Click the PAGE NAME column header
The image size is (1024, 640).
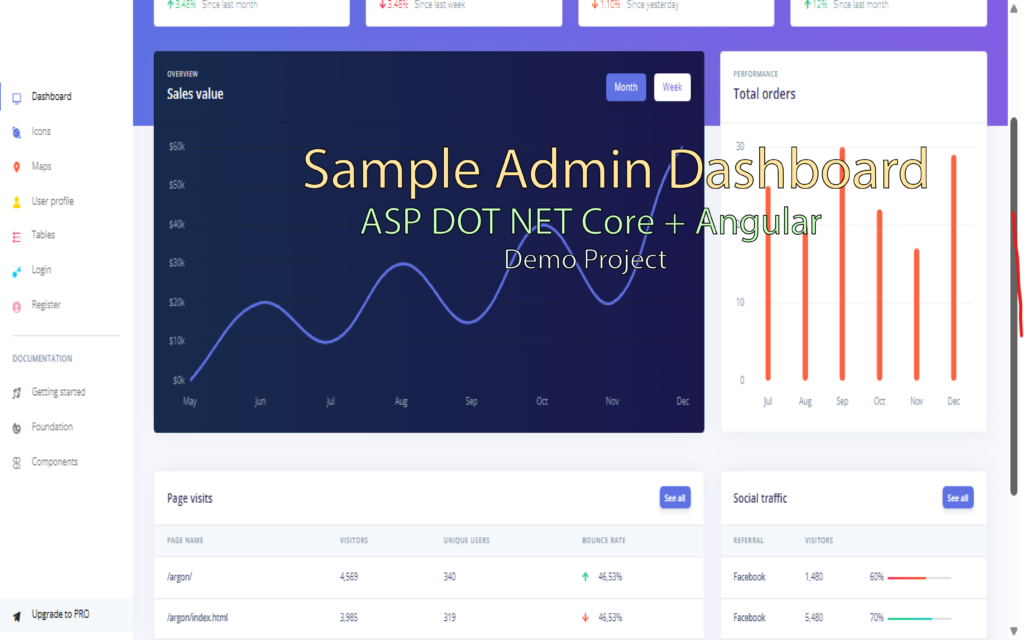185,540
